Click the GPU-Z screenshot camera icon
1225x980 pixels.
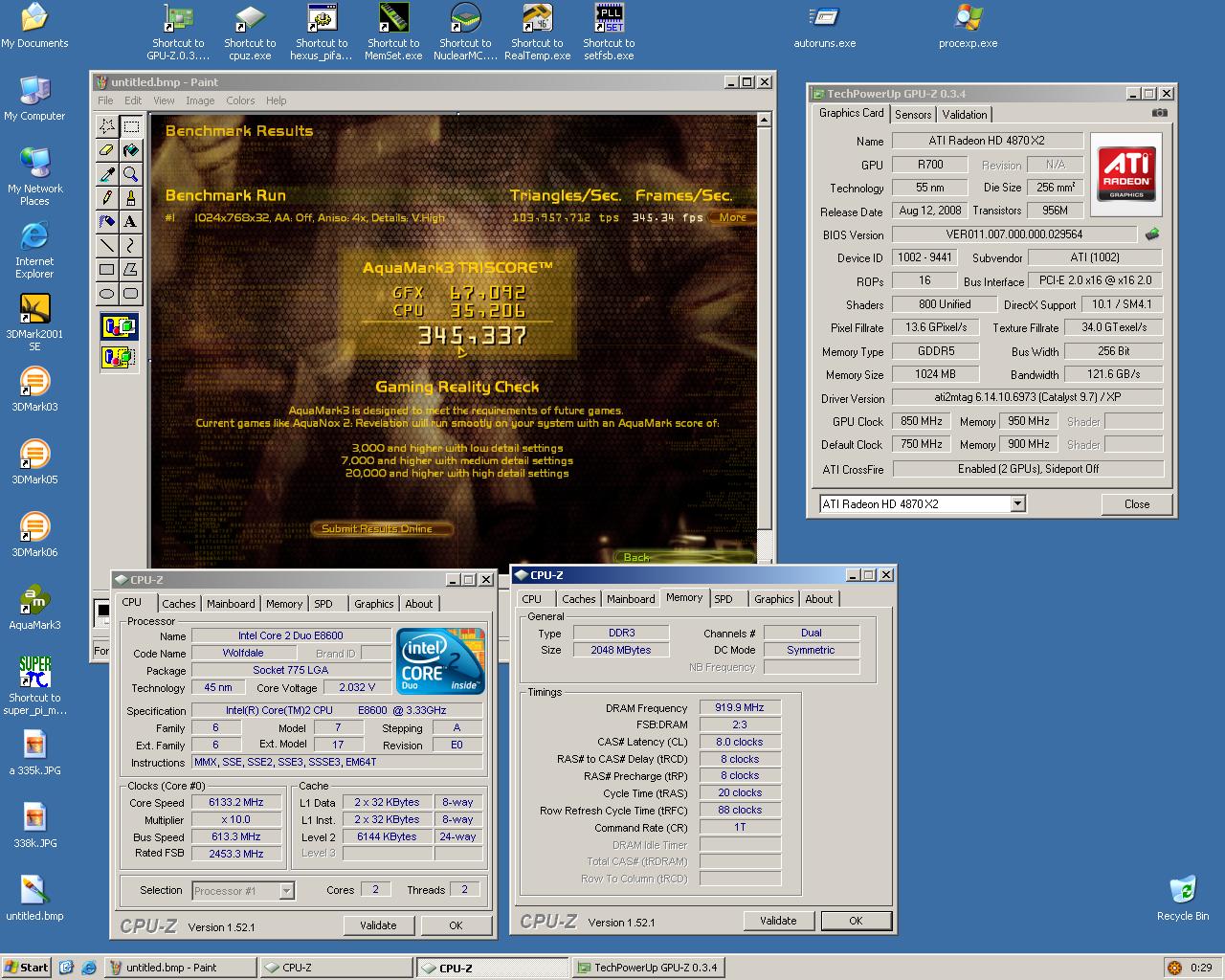[x=1159, y=113]
